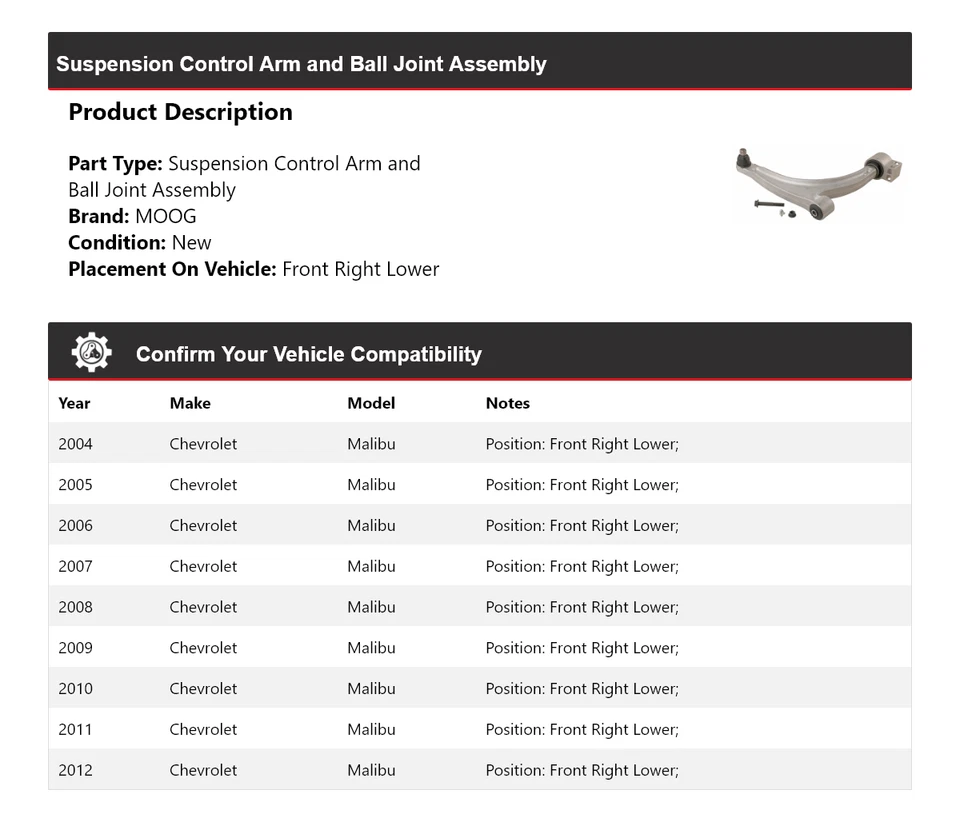Select the 2005 year cell
The height and width of the screenshot is (822, 960).
(75, 485)
